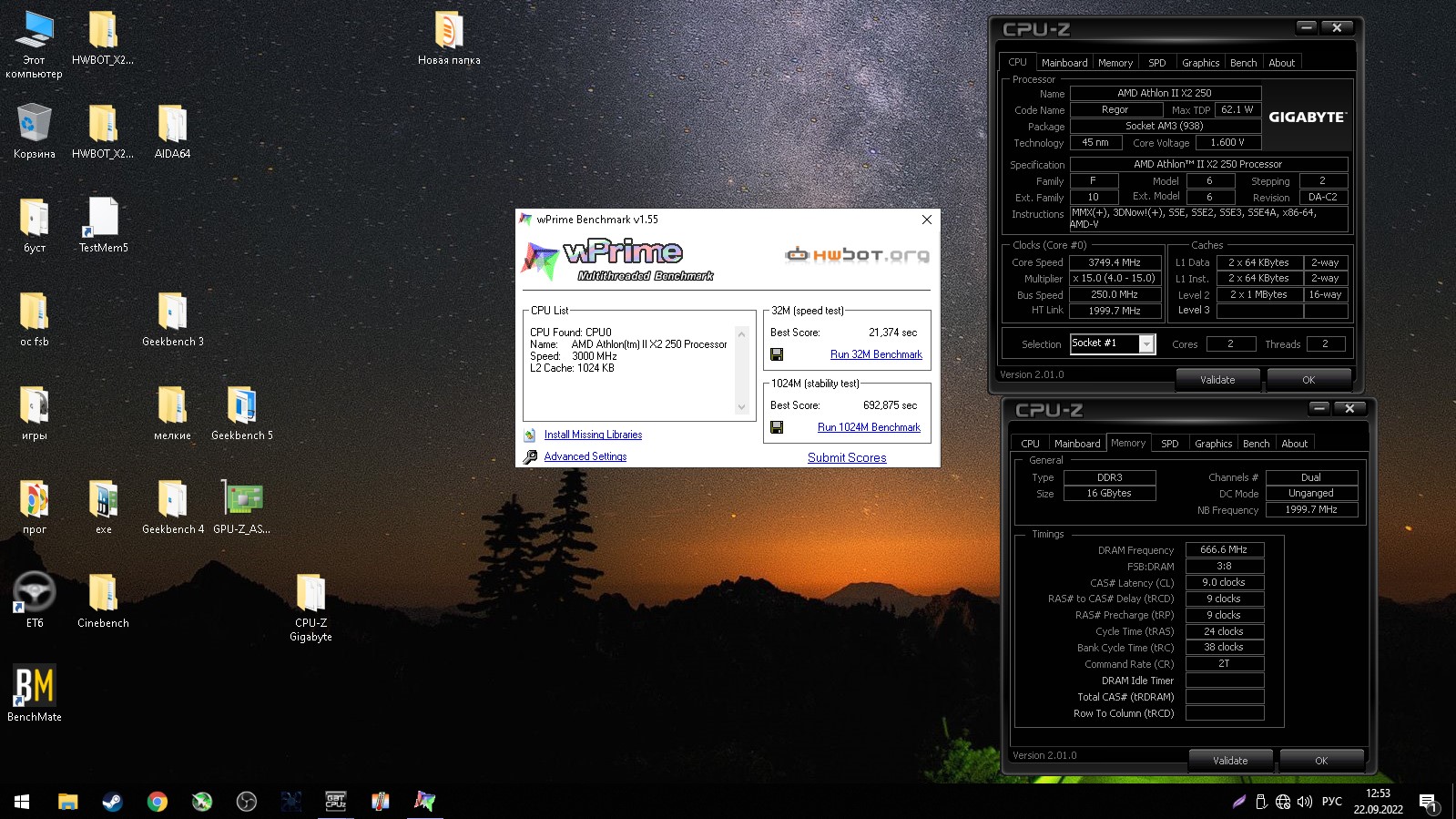This screenshot has height=819, width=1456.
Task: Click the hwbot.org logo in wPrime
Action: [x=857, y=255]
